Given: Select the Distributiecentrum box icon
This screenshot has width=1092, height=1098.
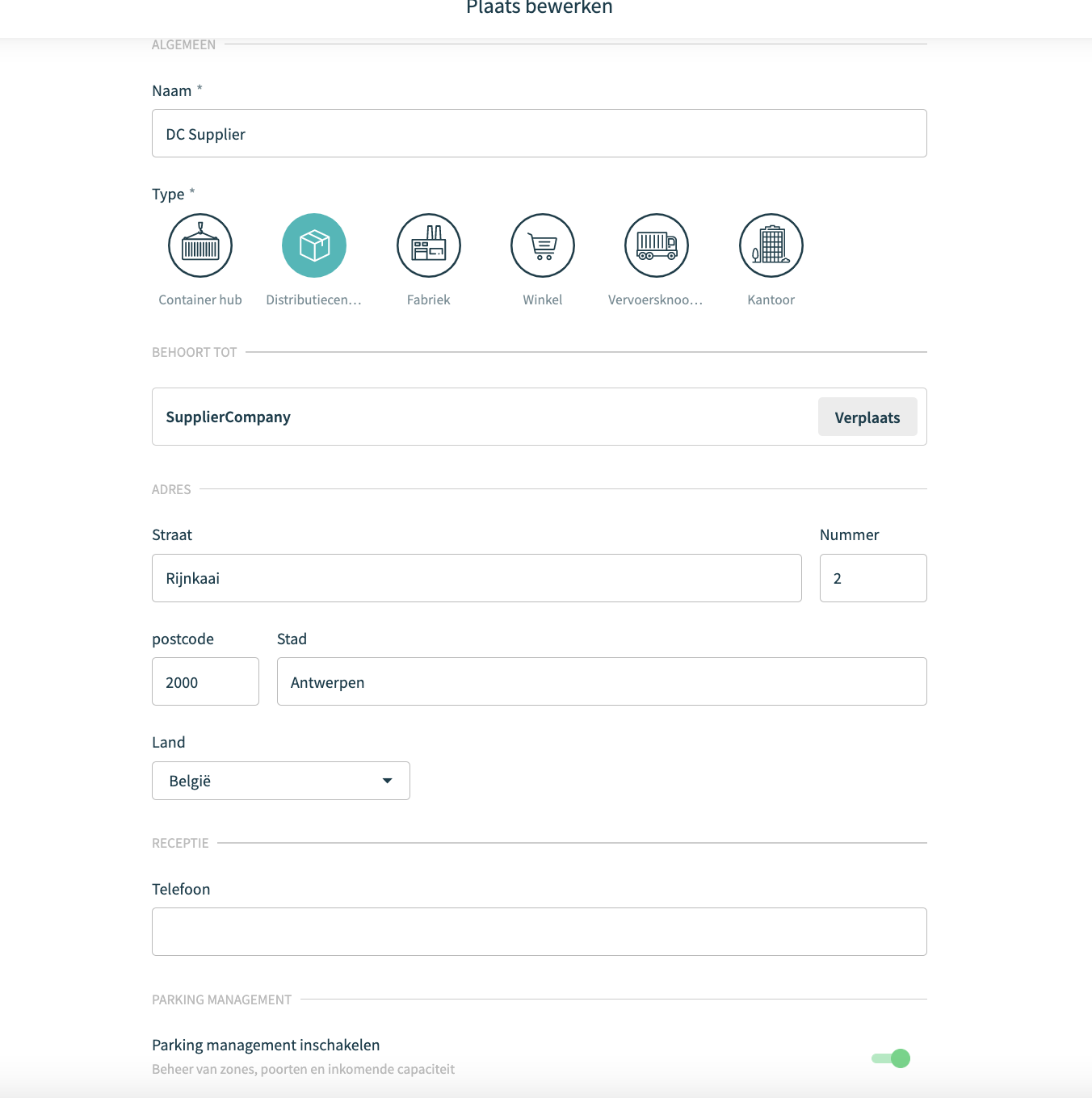Looking at the screenshot, I should point(314,245).
